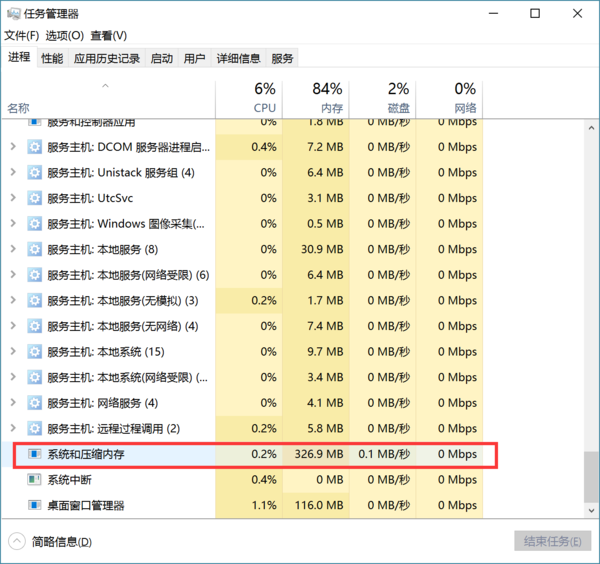
Task: Sort by the 网络 column header
Action: point(449,99)
